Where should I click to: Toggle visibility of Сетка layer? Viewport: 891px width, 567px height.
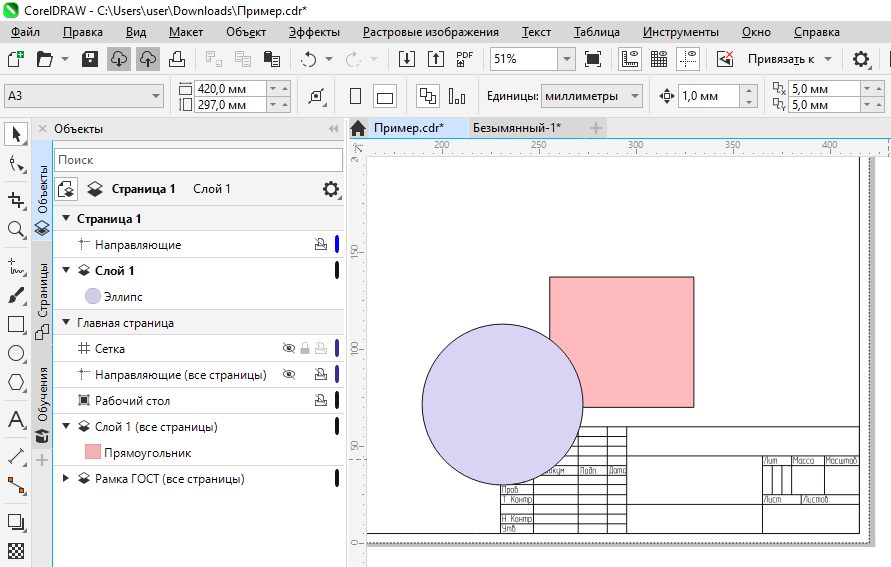289,349
